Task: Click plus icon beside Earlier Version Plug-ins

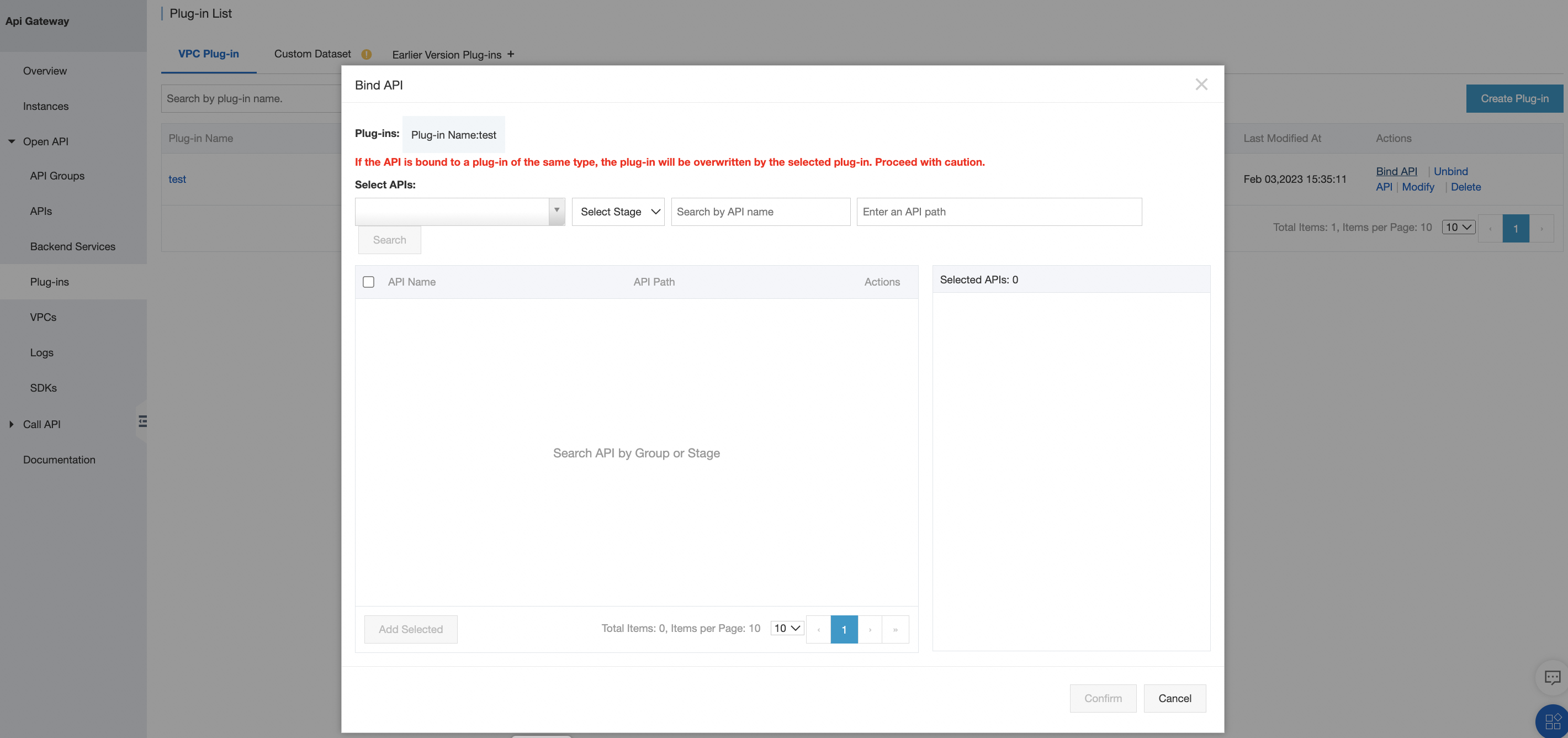Action: coord(511,54)
